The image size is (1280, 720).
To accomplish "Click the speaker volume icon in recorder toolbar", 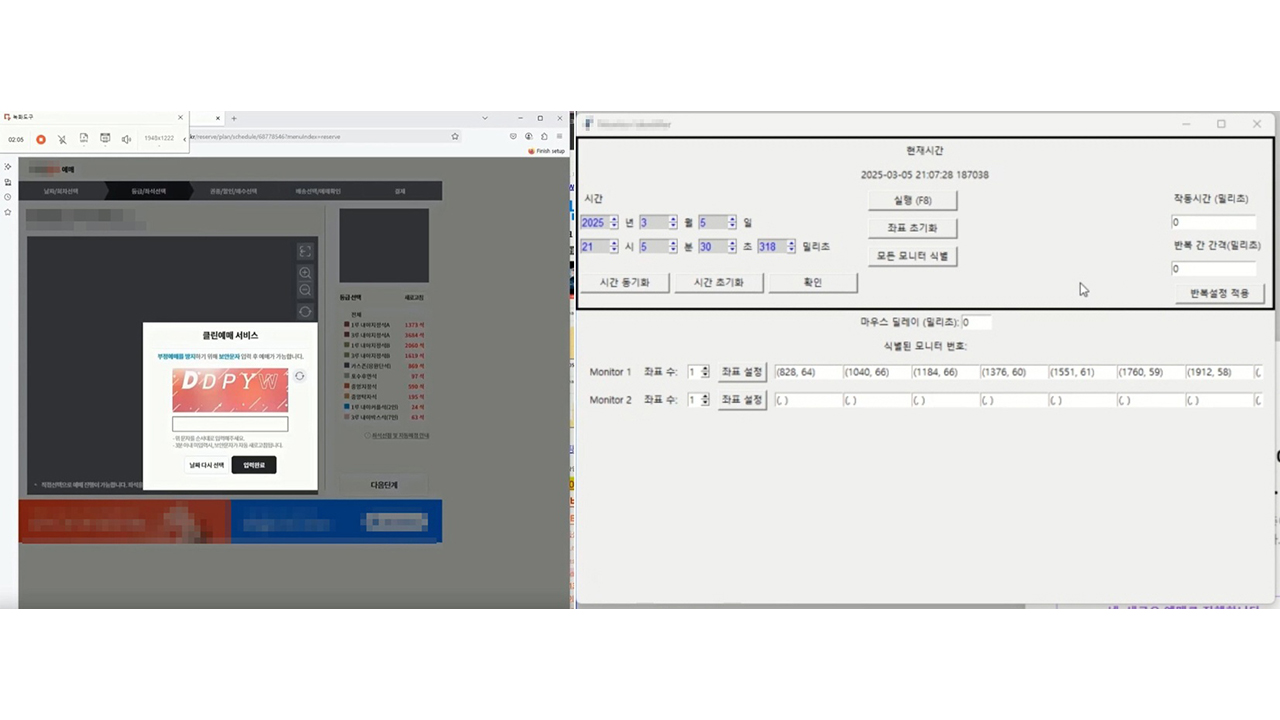I will pos(126,139).
